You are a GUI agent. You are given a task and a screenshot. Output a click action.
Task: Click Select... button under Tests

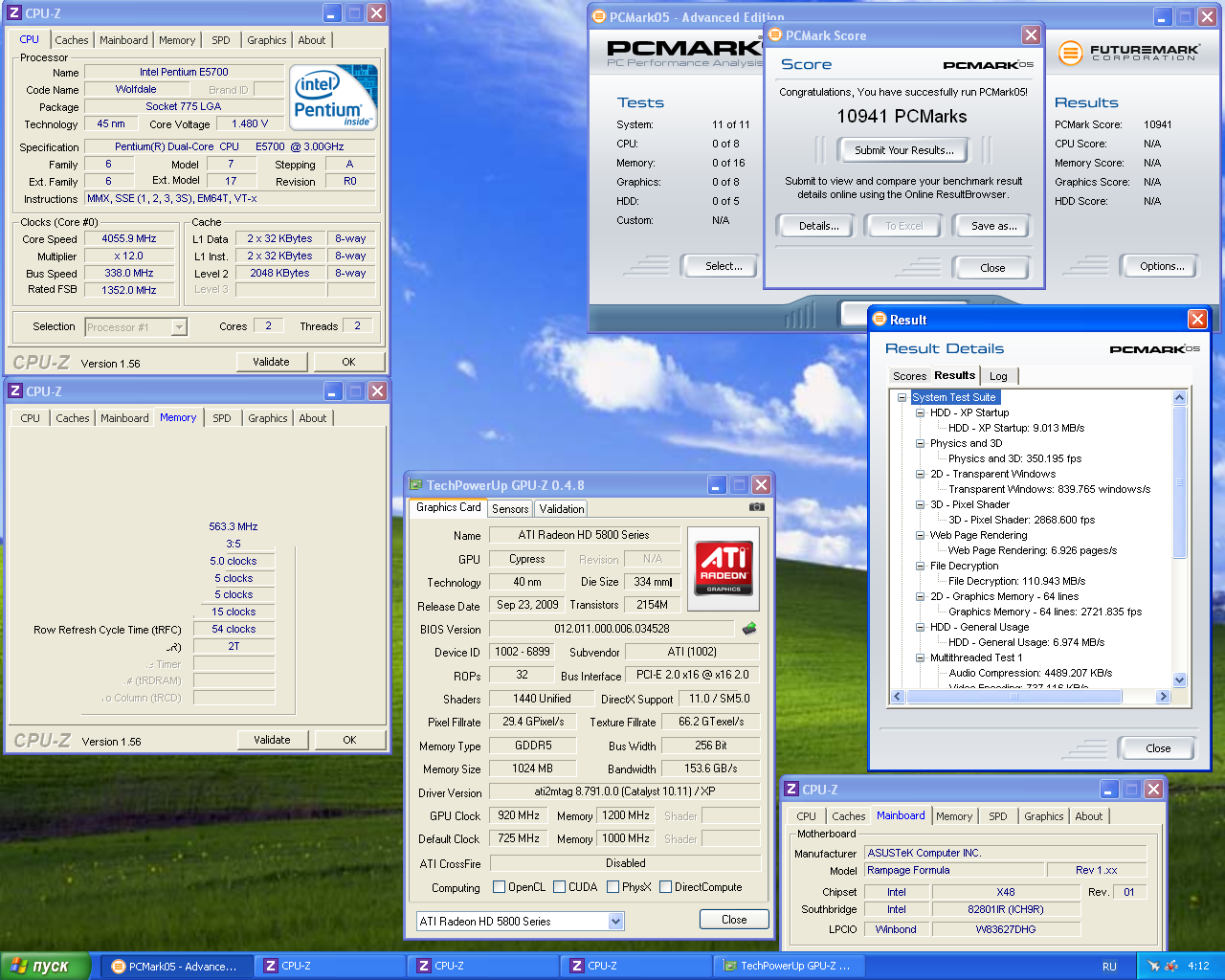point(724,266)
